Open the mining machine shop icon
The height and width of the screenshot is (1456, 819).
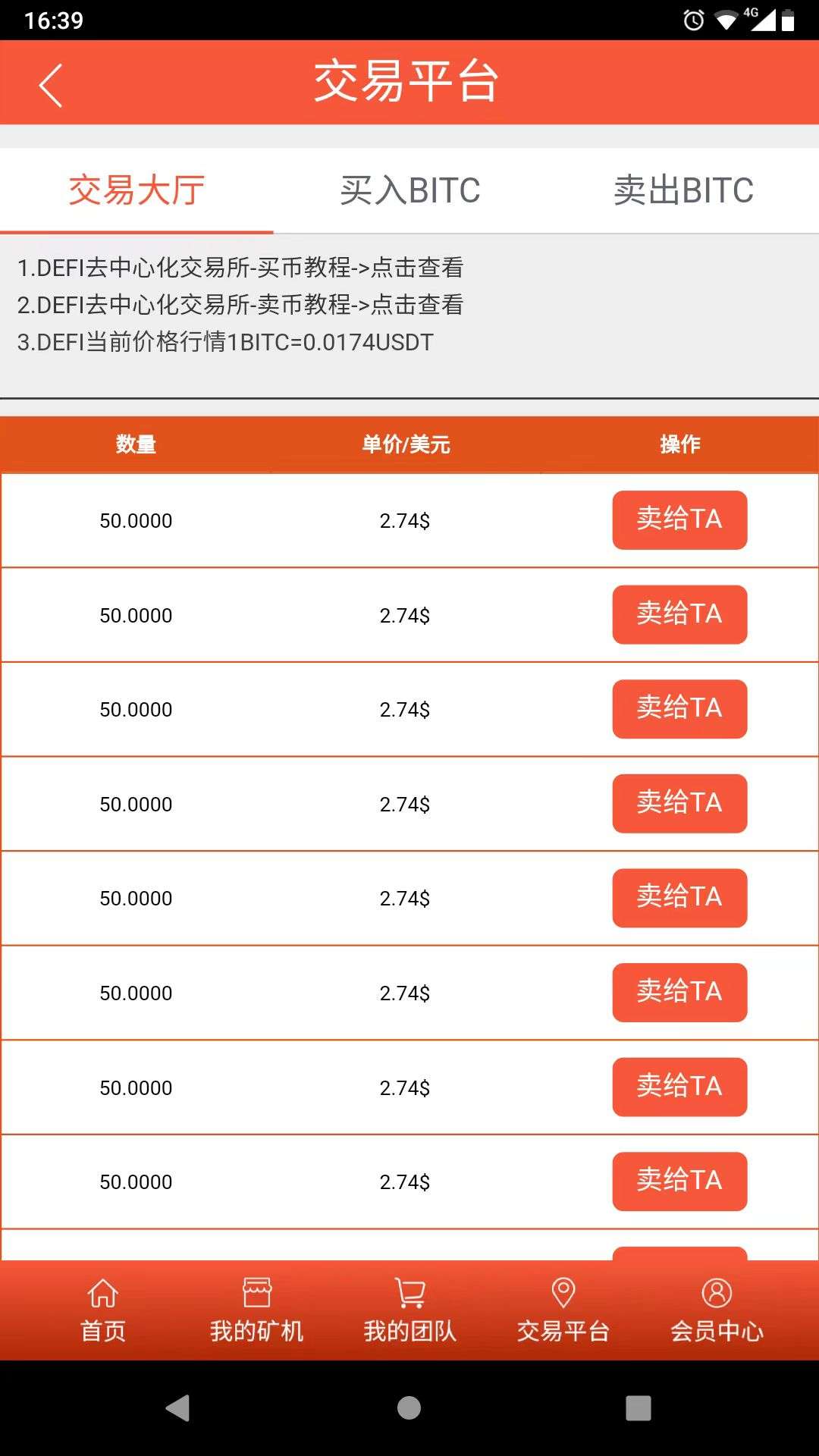[257, 1294]
